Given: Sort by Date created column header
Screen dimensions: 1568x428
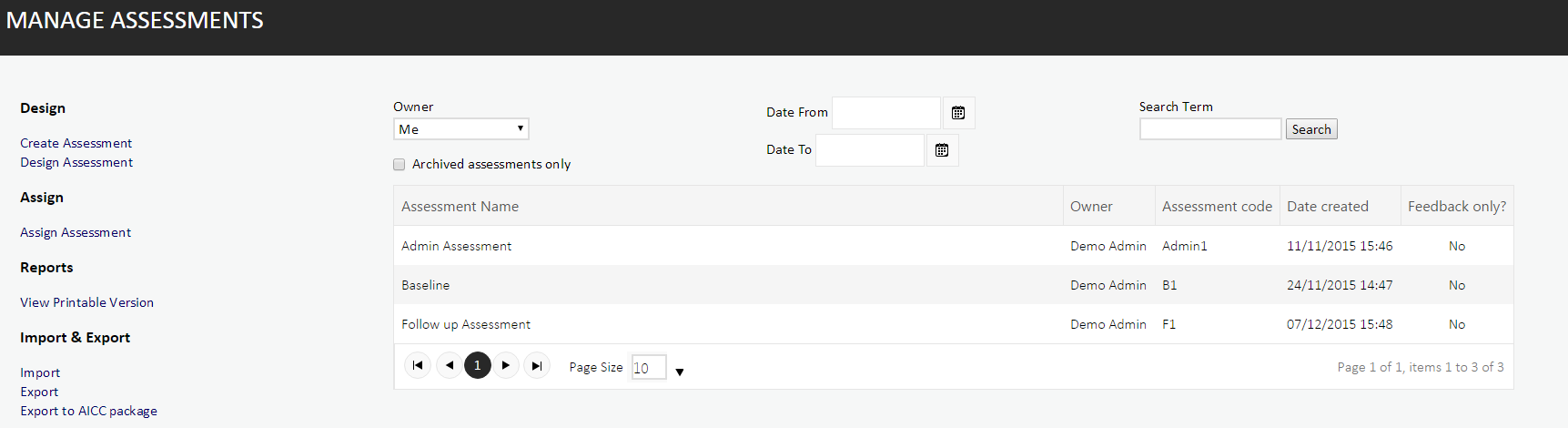Looking at the screenshot, I should coord(1328,207).
